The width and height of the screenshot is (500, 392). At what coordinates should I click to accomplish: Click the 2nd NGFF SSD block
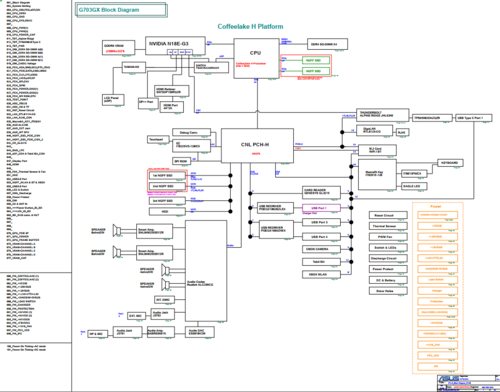pos(167,186)
